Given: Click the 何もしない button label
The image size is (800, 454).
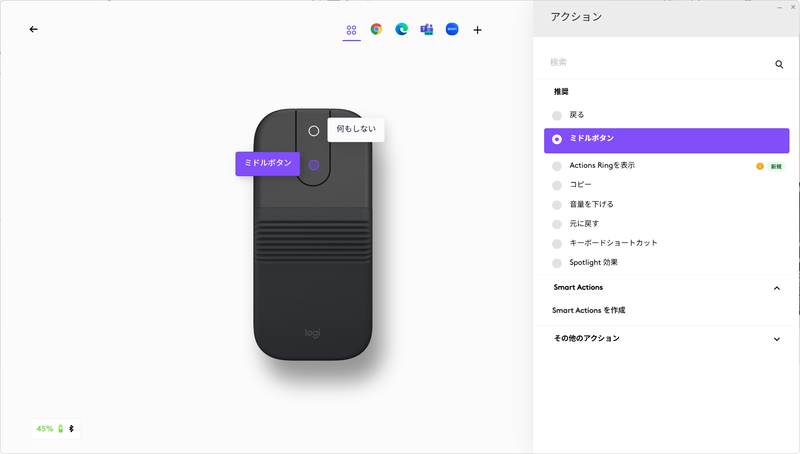Looking at the screenshot, I should point(356,130).
